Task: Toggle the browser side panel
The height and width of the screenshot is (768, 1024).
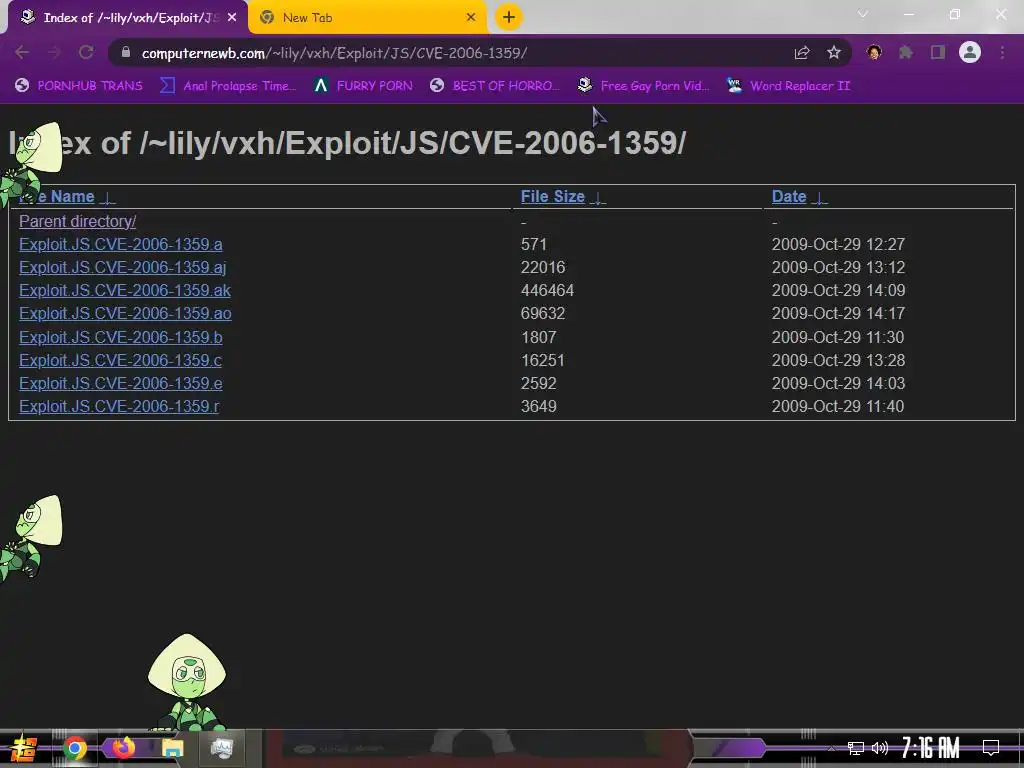Action: pos(938,53)
